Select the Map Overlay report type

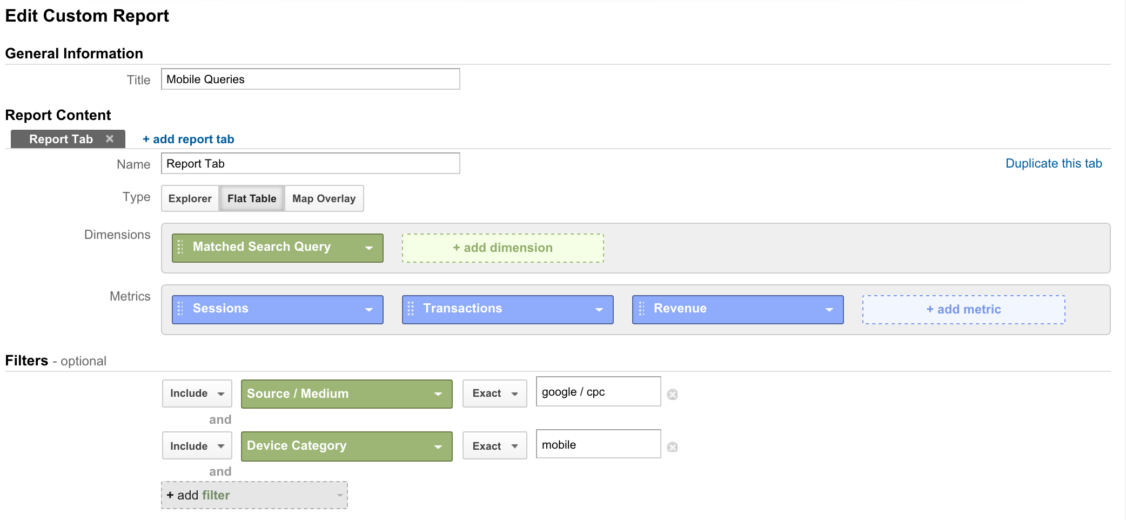(x=324, y=199)
